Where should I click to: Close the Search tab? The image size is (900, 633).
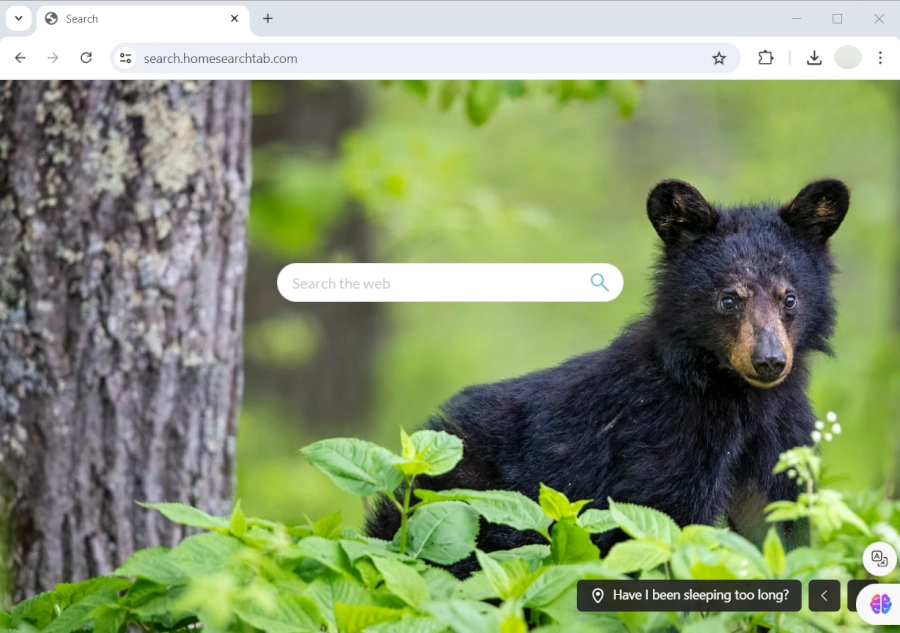[234, 18]
